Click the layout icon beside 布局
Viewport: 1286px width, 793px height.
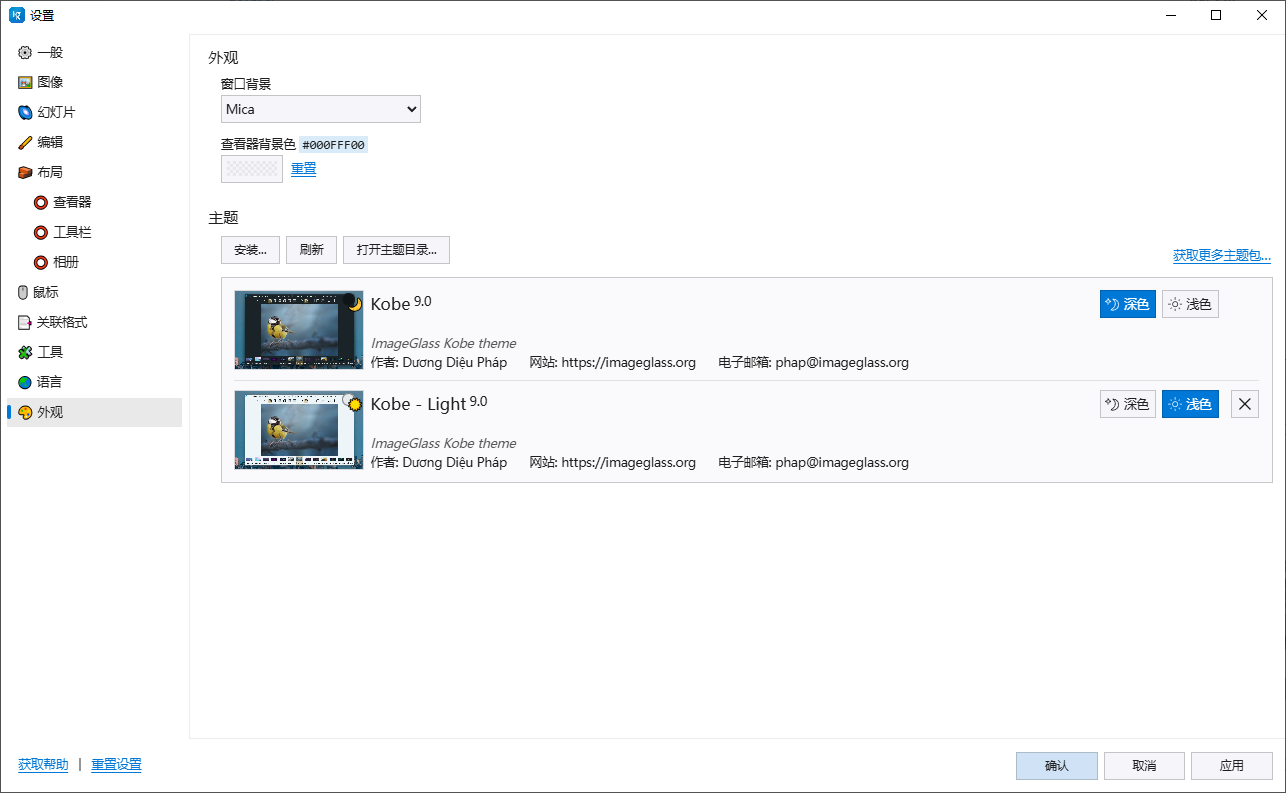click(x=25, y=172)
